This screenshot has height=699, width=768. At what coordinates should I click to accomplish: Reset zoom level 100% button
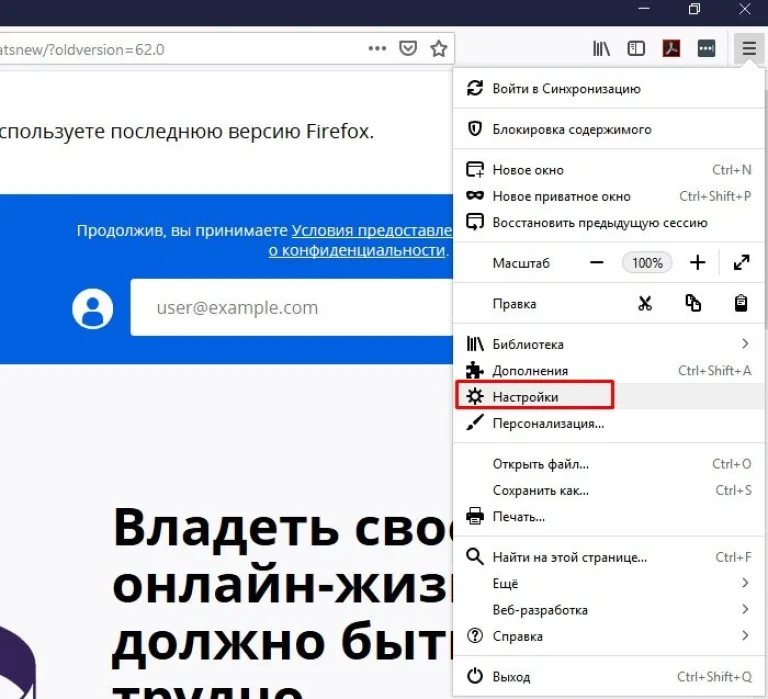click(x=647, y=263)
